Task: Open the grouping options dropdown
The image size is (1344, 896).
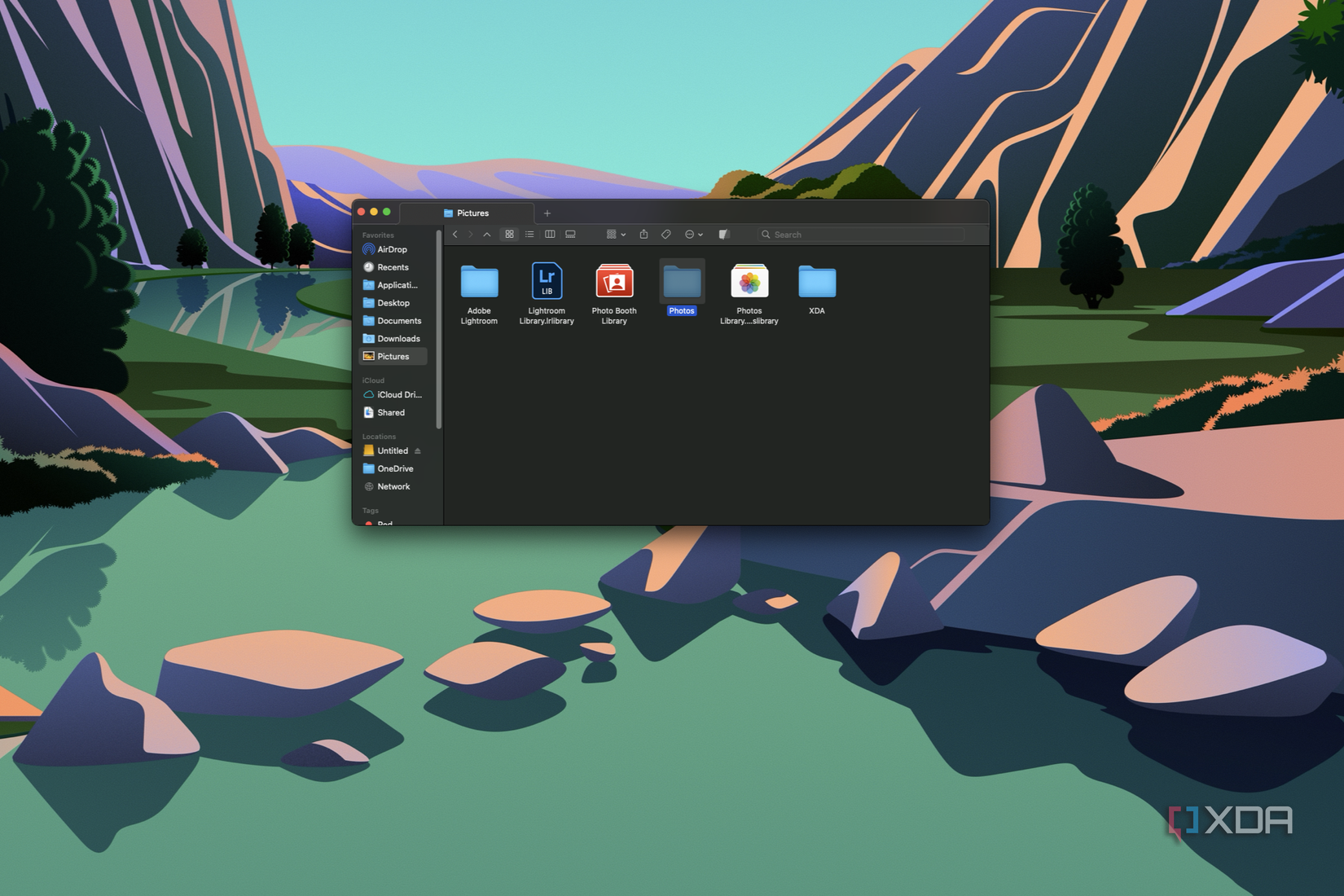Action: [615, 234]
